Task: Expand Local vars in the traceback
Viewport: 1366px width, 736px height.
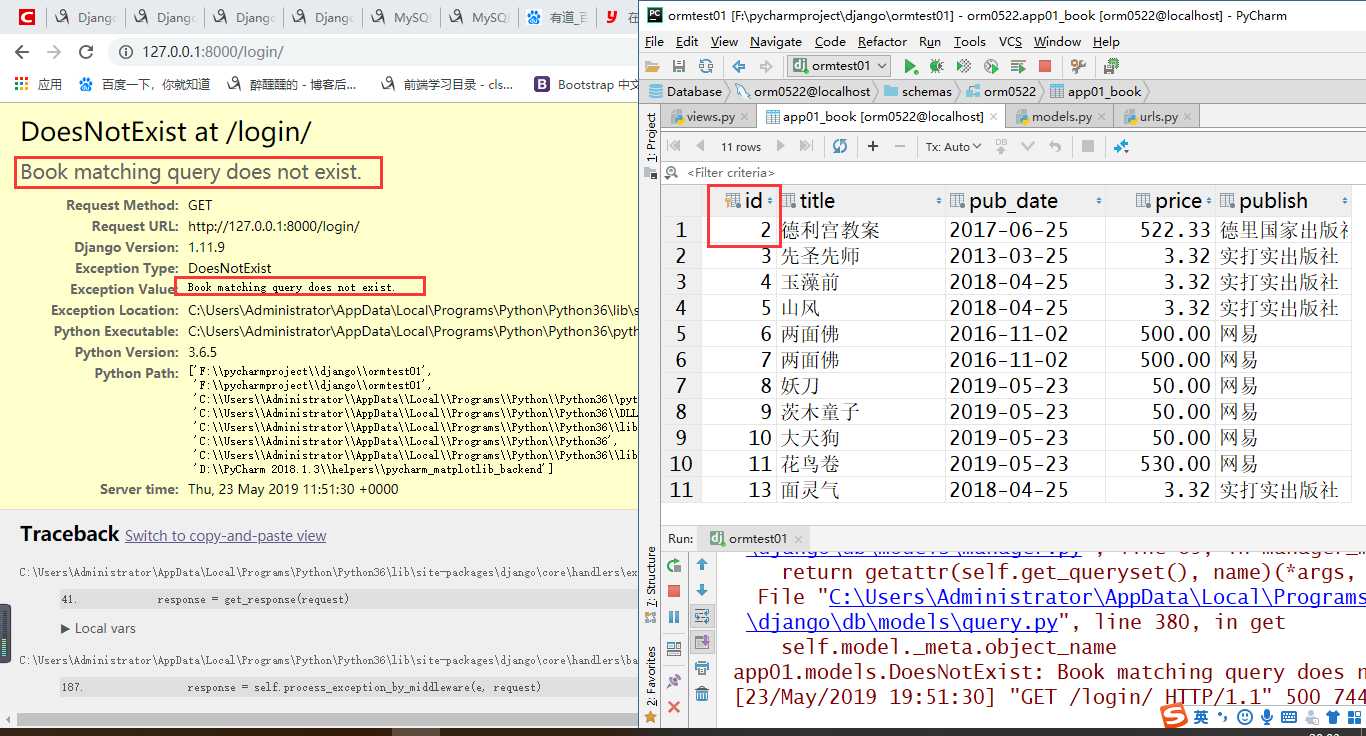Action: [98, 628]
